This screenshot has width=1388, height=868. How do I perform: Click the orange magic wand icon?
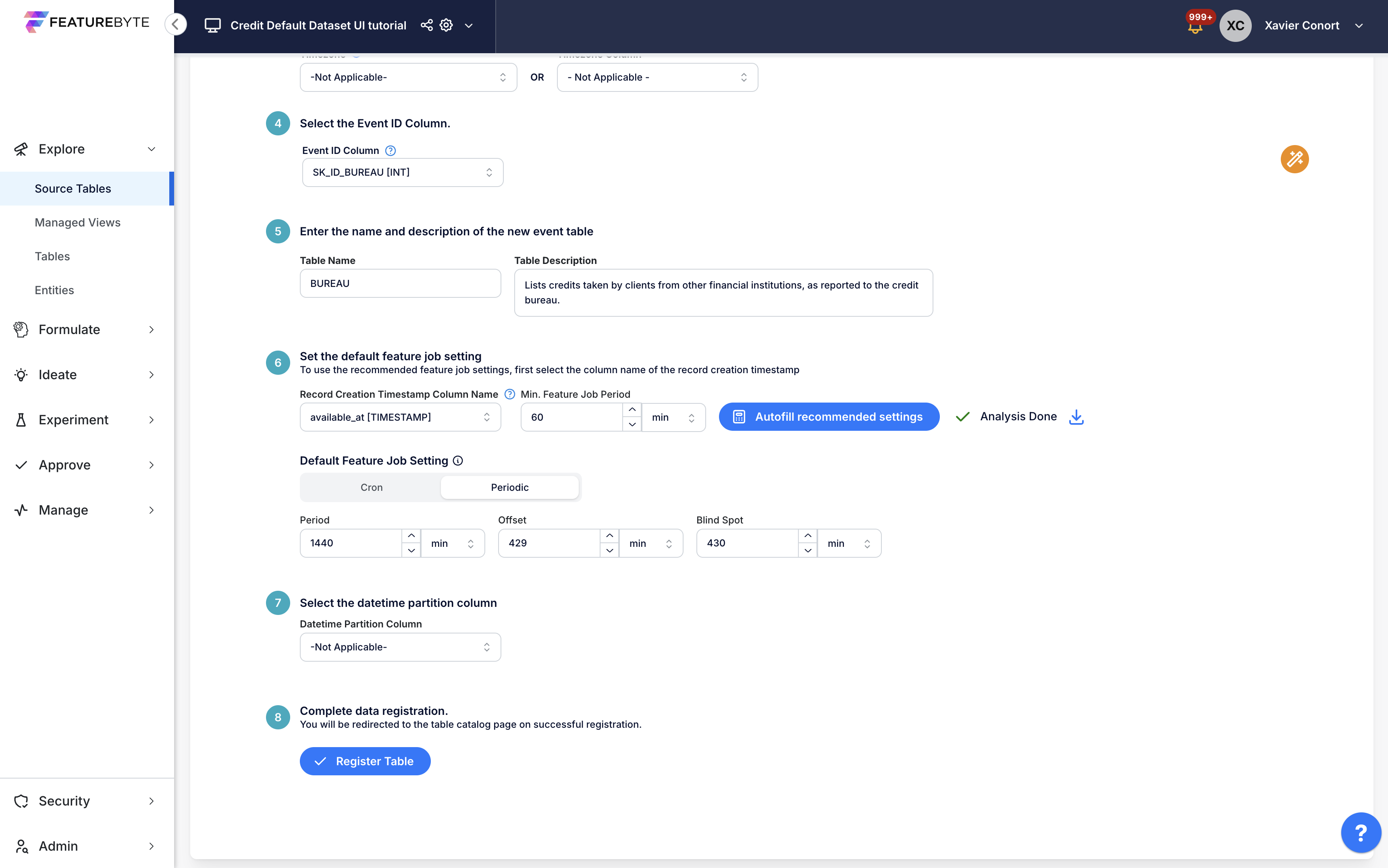tap(1294, 159)
